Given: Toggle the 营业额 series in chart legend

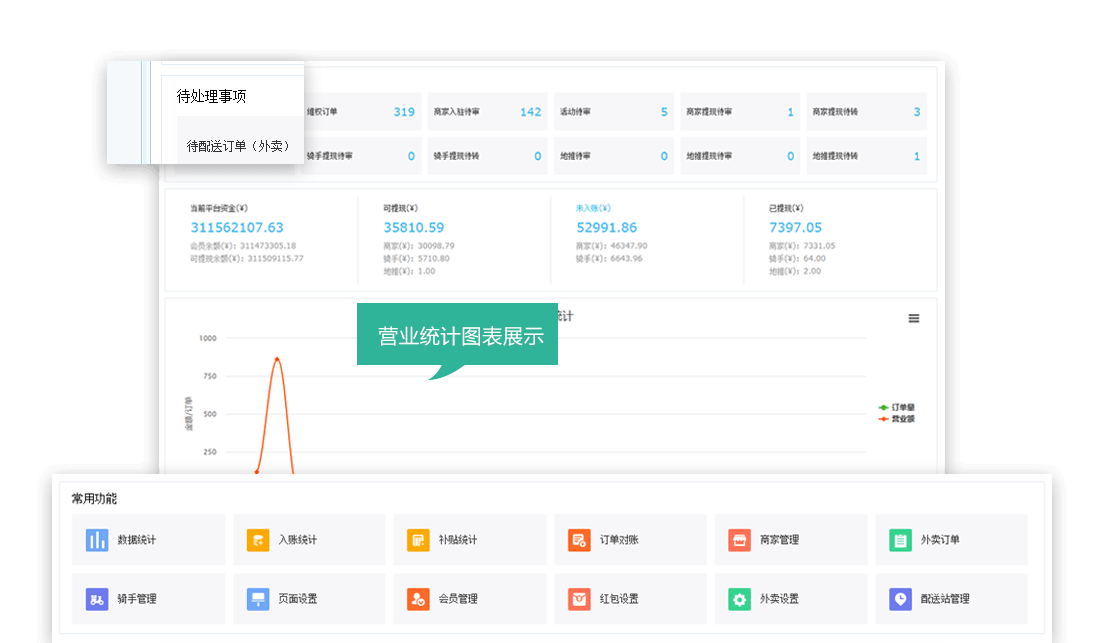Looking at the screenshot, I should pyautogui.click(x=896, y=419).
